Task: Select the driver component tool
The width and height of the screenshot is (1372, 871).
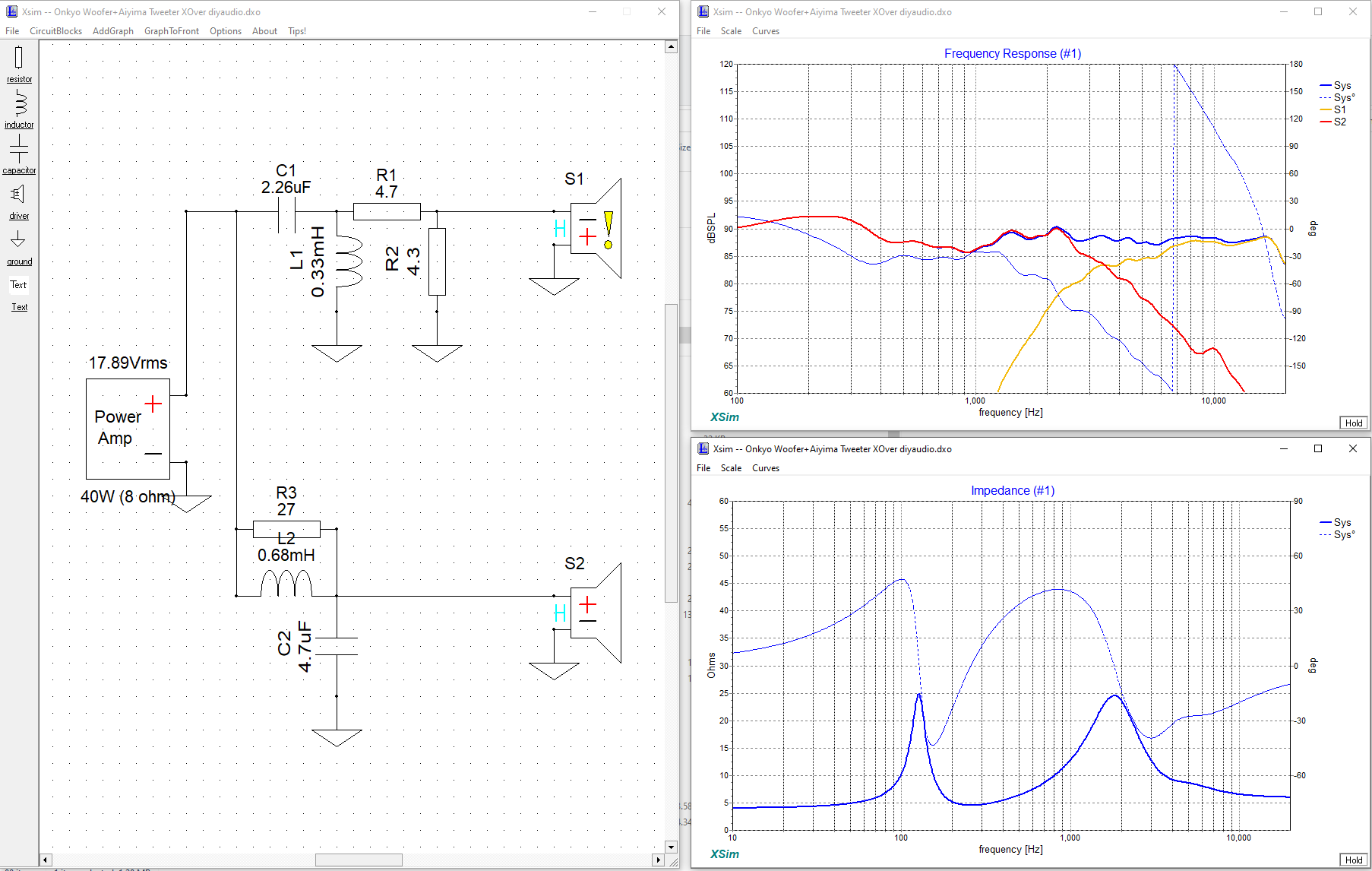Action: 19,201
